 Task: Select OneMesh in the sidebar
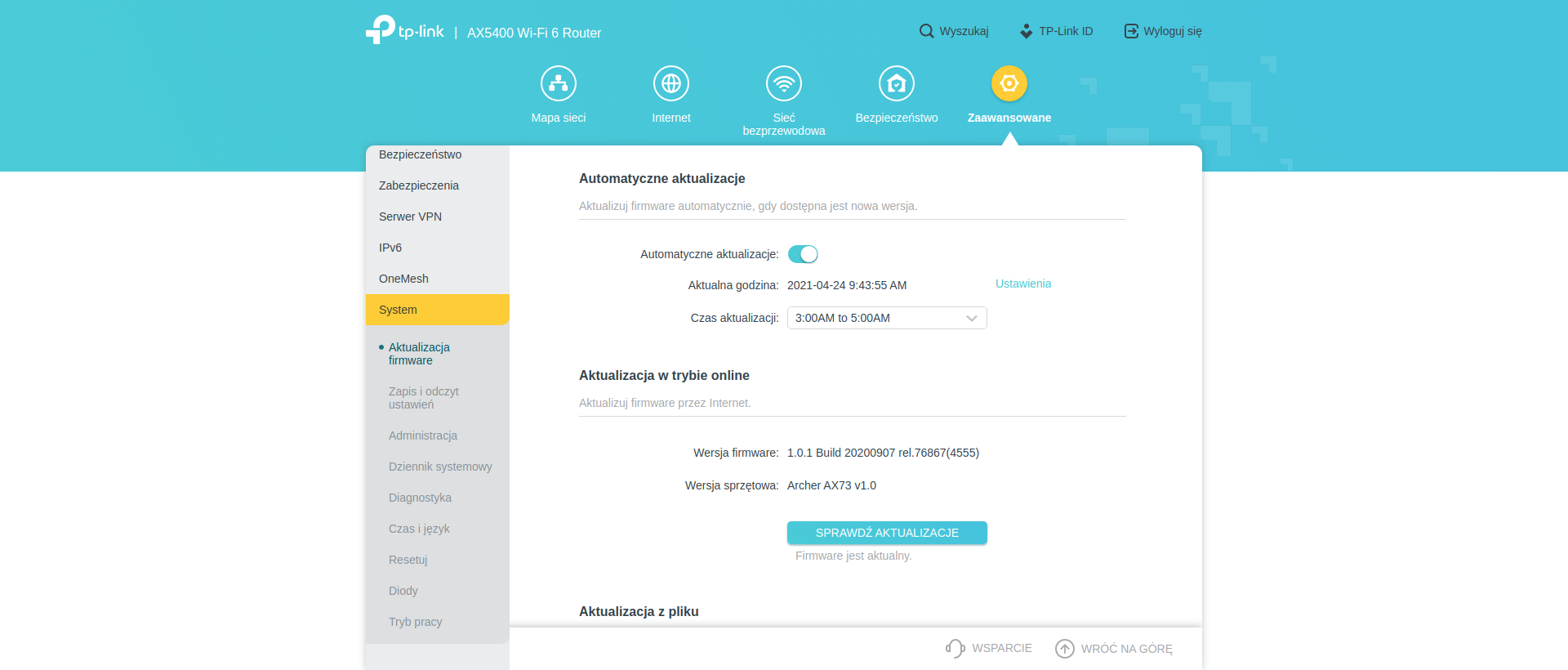point(403,279)
